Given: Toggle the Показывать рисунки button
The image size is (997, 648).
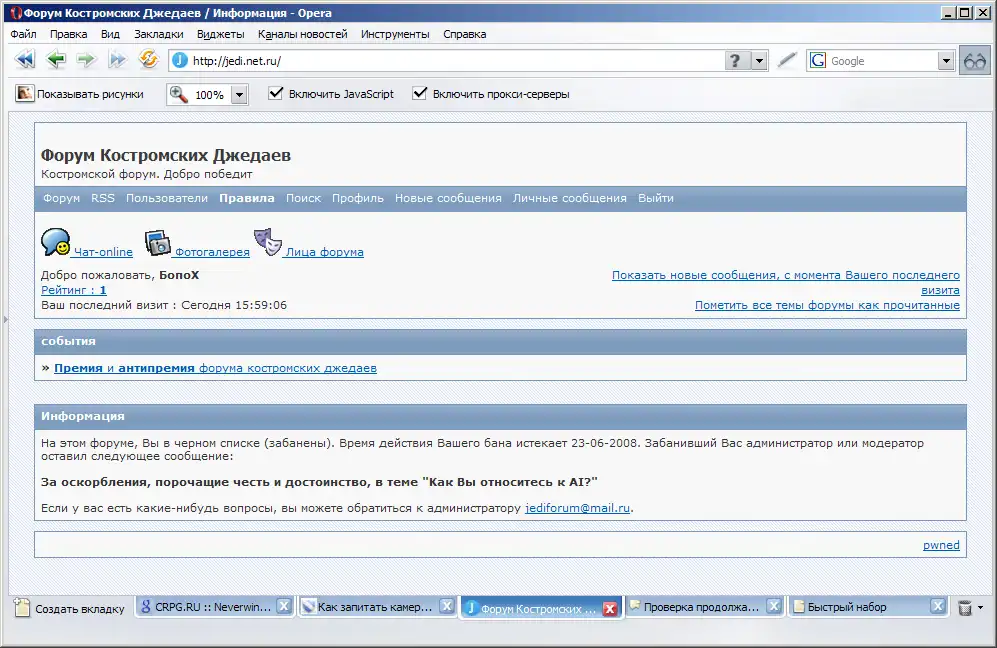Looking at the screenshot, I should click(80, 94).
